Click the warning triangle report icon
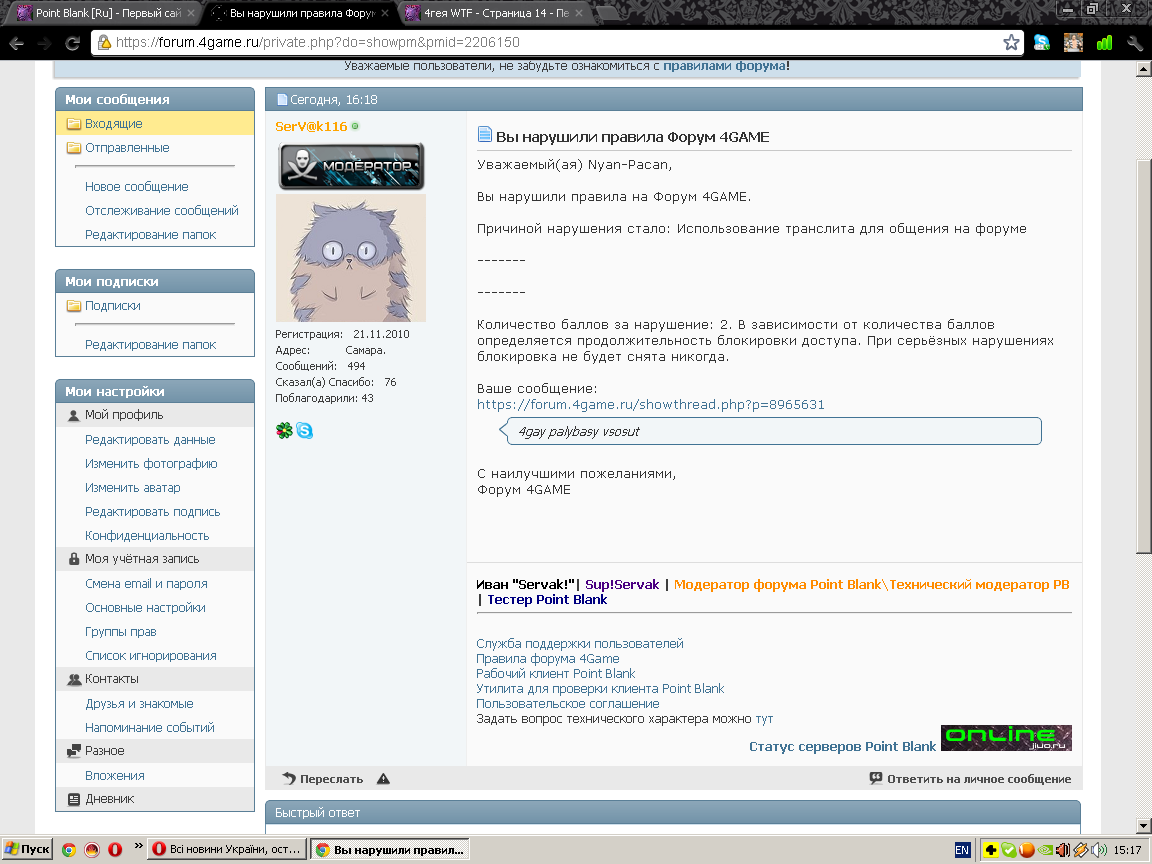The height and width of the screenshot is (864, 1152). [383, 779]
